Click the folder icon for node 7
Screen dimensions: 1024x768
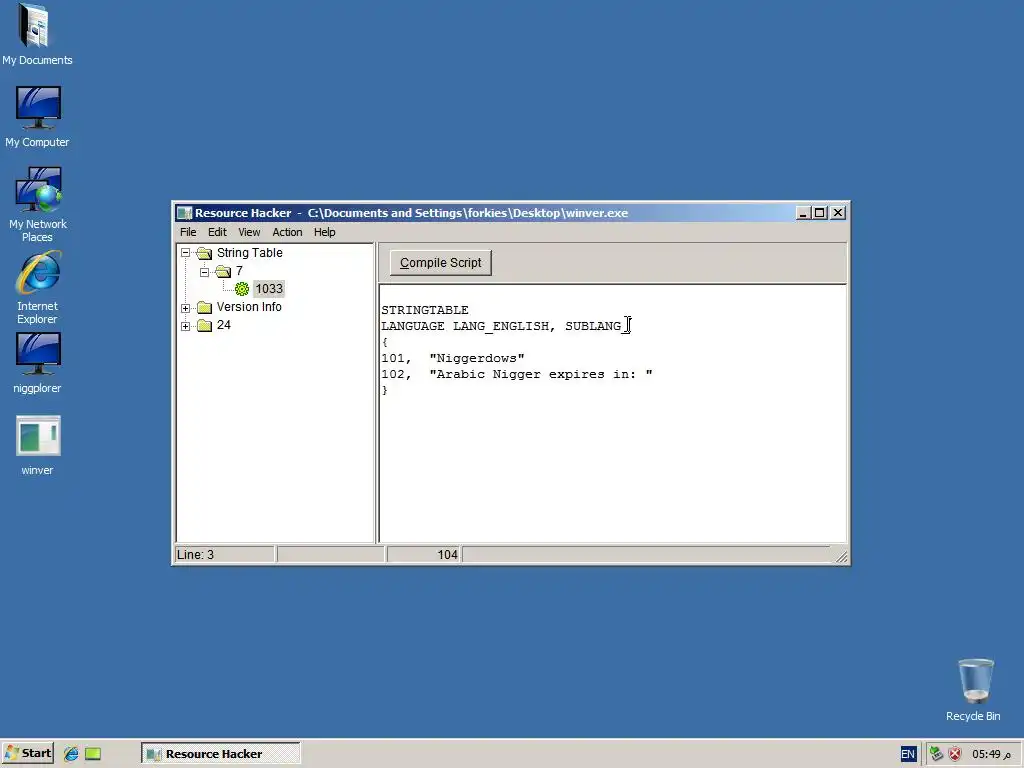(223, 271)
